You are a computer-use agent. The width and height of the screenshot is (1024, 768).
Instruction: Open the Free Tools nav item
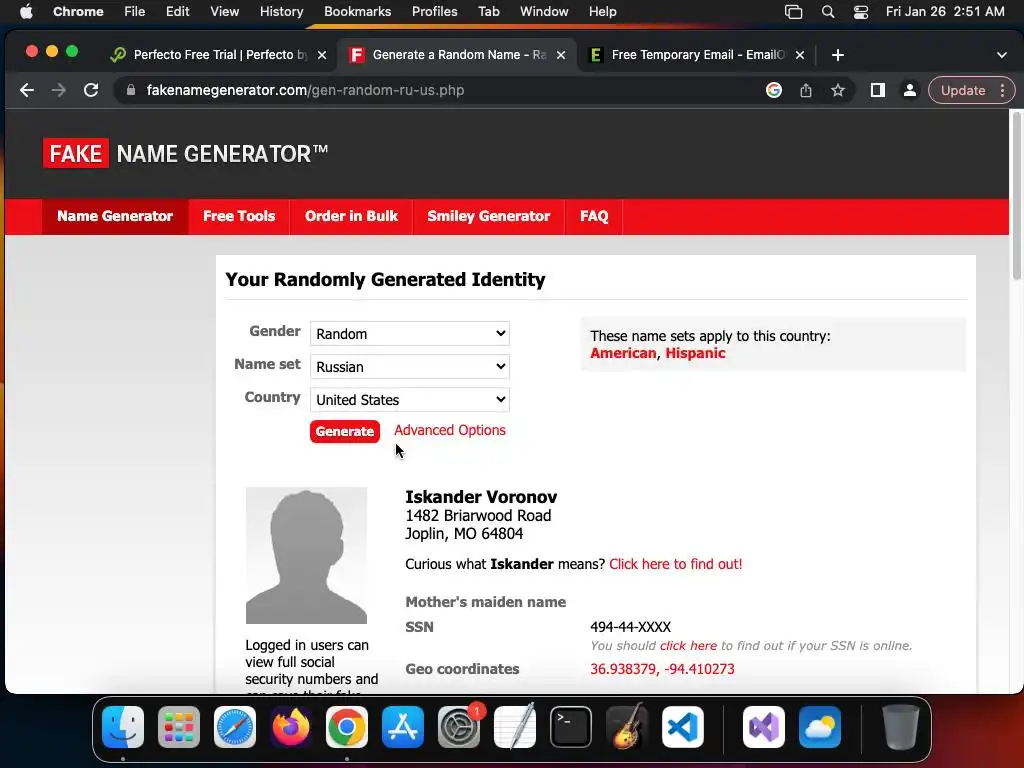(x=239, y=216)
